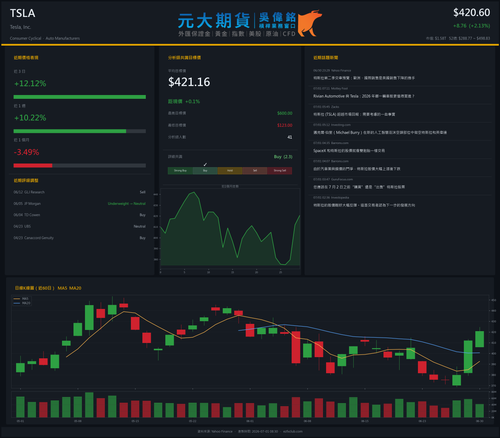500x438 pixels.
Task: Click the Consumer Cyclical · Auto Manufacturers line
Action: (x=45, y=38)
